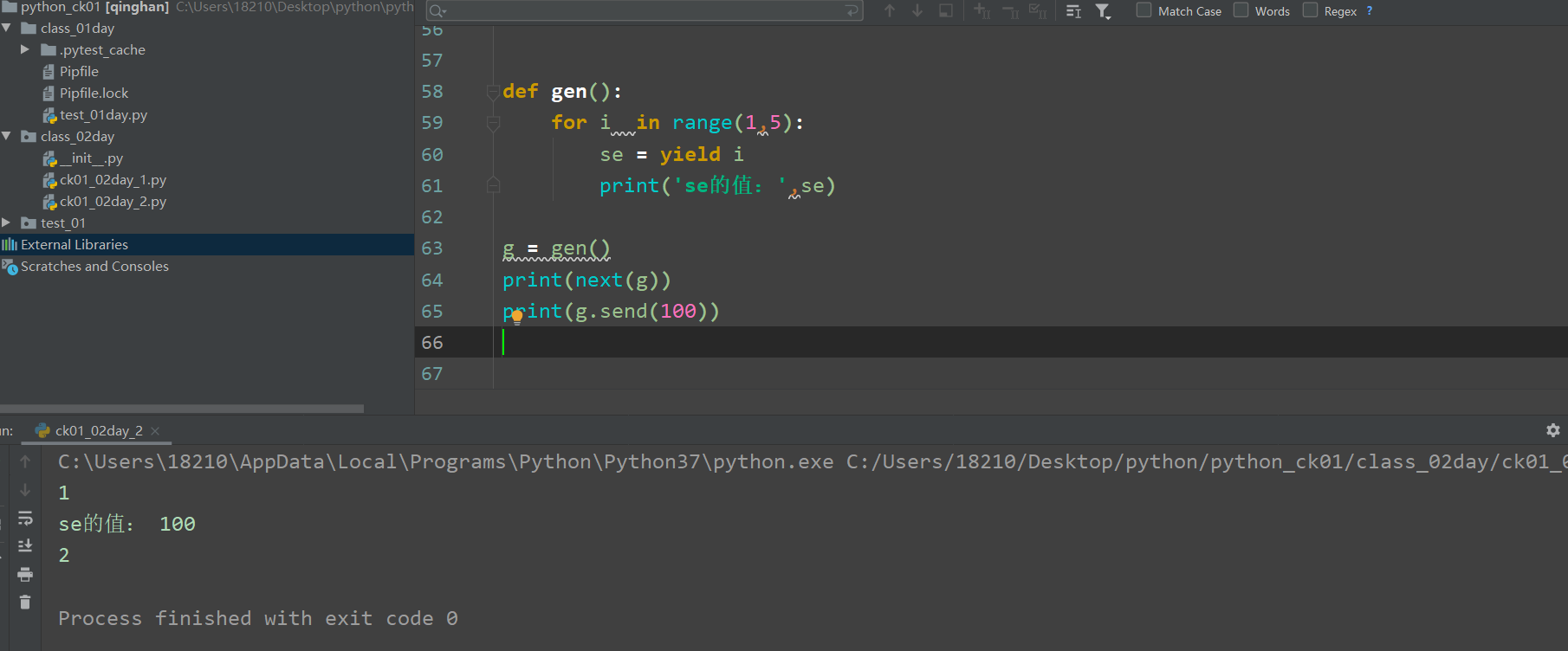Screen dimensions: 1568x651
Task: Open ck01_02day_1.py file
Action: pos(113,179)
